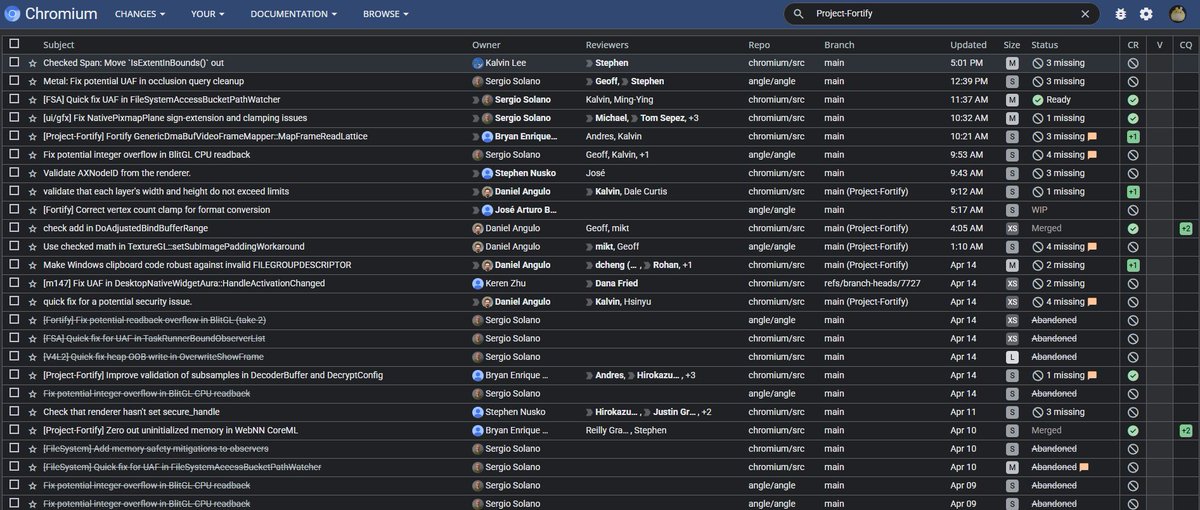This screenshot has width=1200, height=510.
Task: Click the bug report icon in header
Action: [1120, 14]
